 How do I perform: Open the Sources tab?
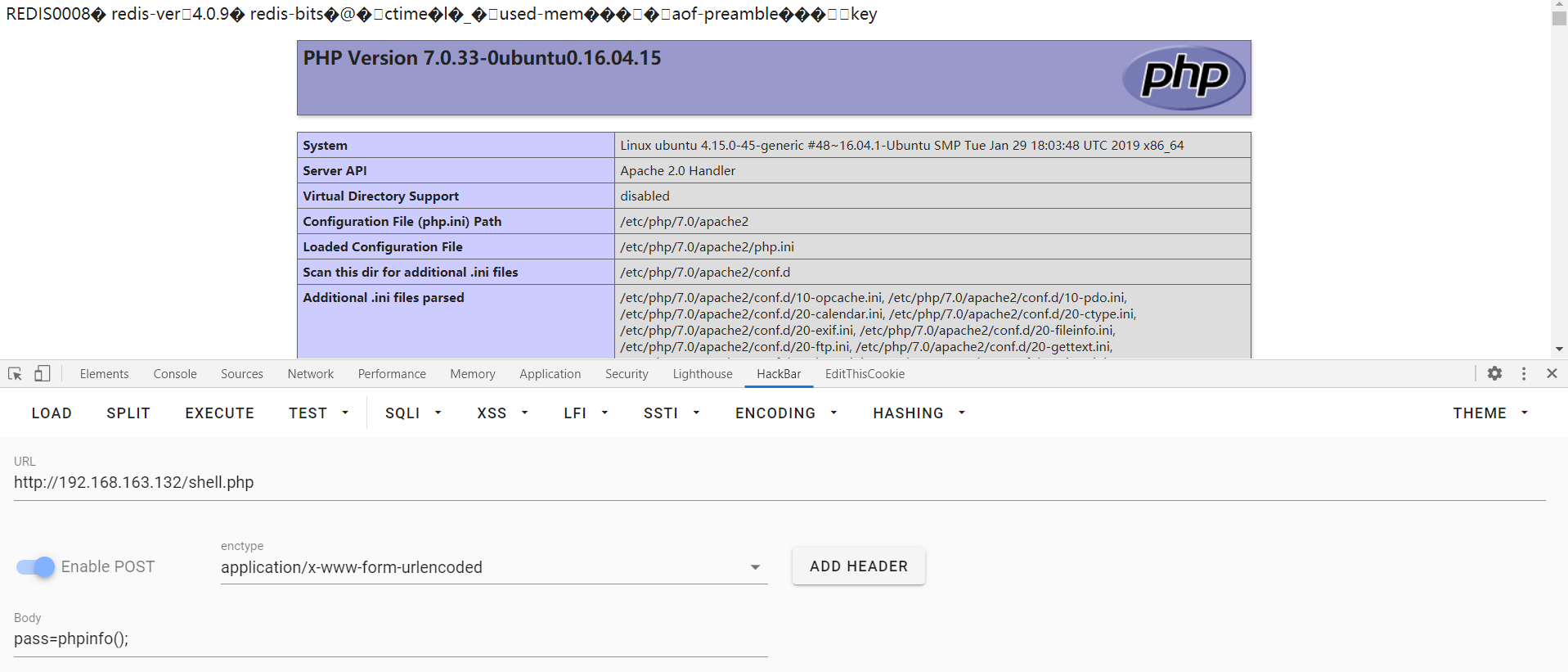tap(242, 374)
